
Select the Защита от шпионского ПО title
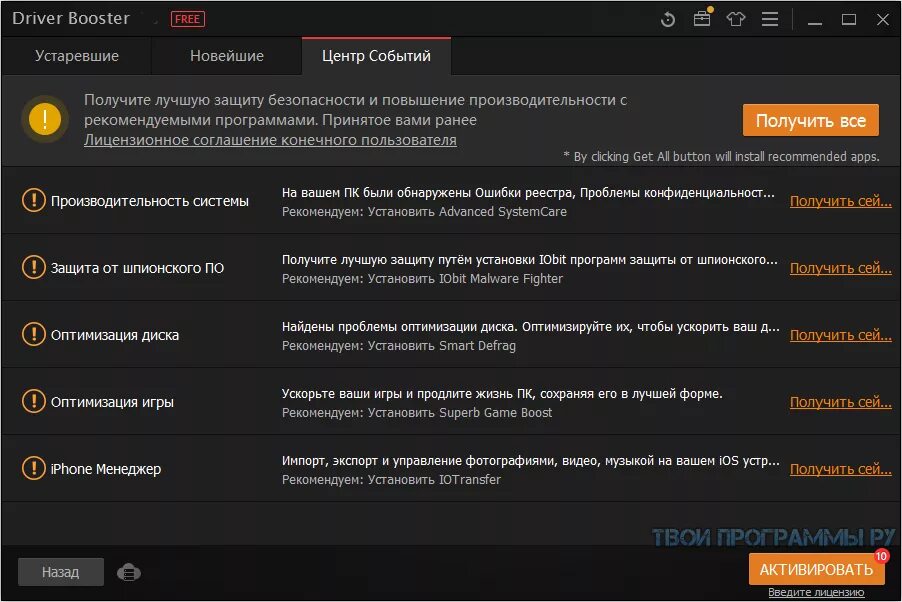point(137,268)
